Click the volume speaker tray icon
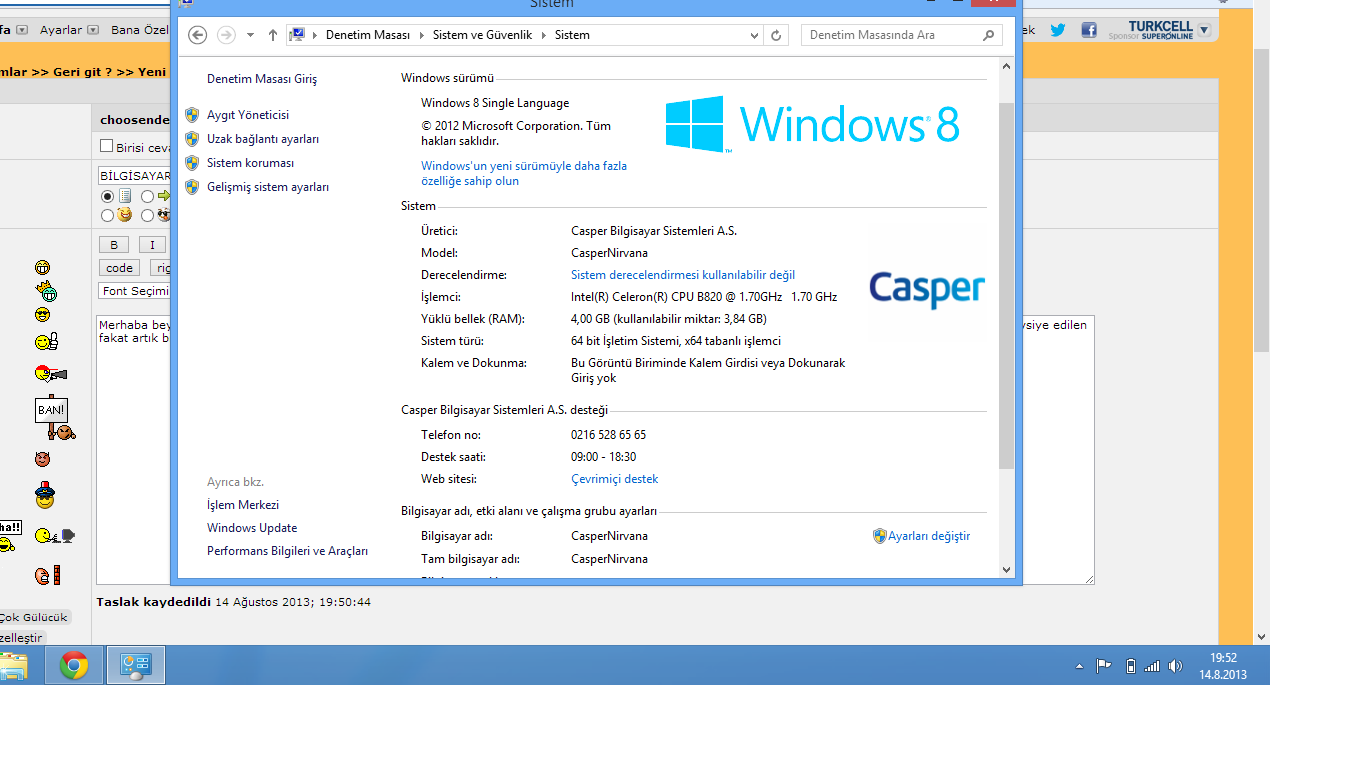 click(1175, 666)
